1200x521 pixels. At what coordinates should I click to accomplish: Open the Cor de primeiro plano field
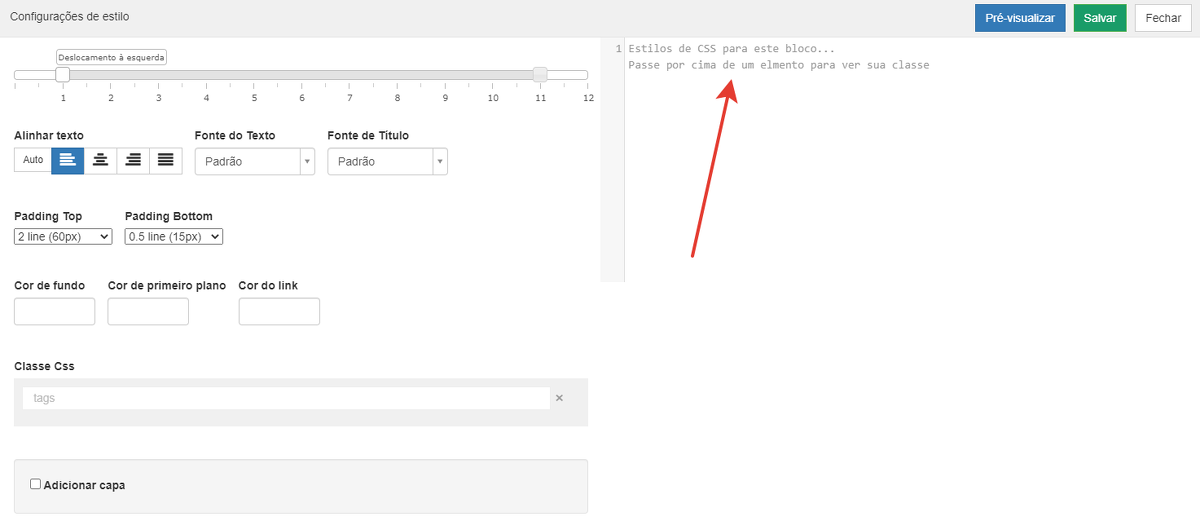(148, 311)
